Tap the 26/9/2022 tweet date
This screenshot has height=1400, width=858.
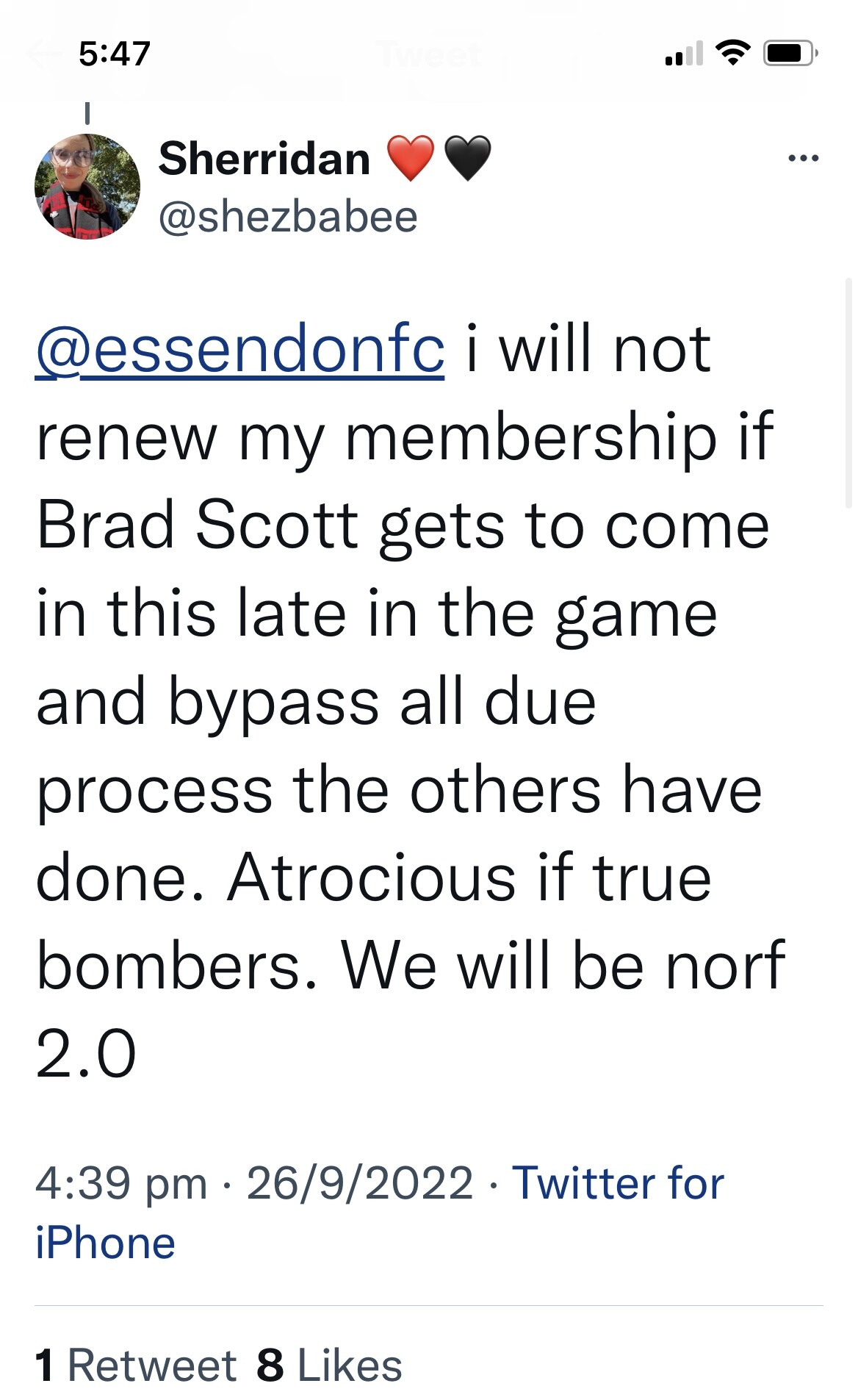tap(360, 1183)
